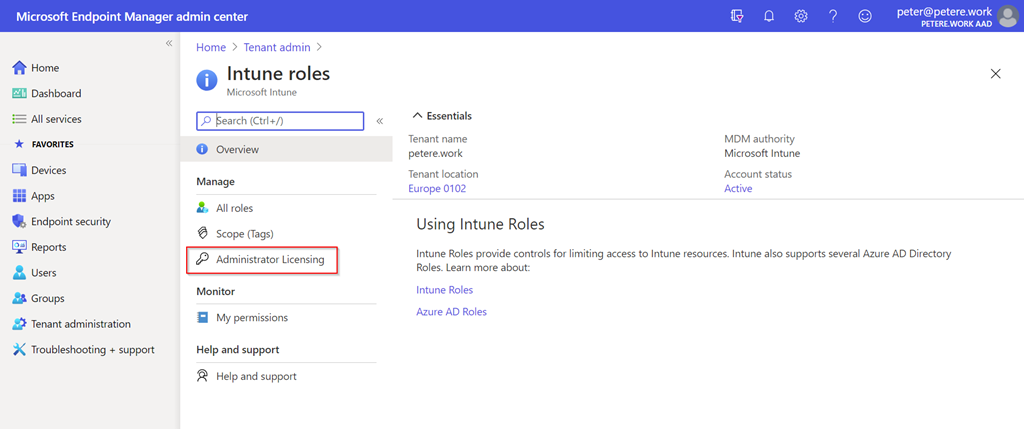
Task: Open the notifications bell icon
Action: click(x=769, y=16)
